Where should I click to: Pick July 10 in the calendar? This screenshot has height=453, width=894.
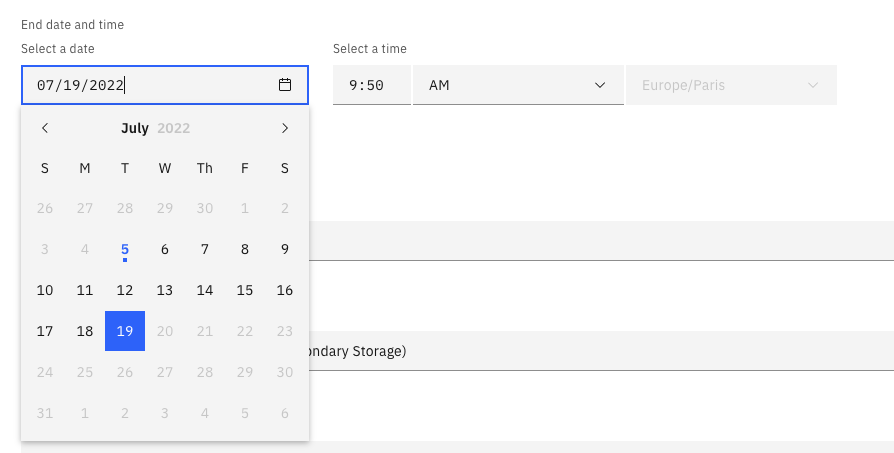pos(45,291)
